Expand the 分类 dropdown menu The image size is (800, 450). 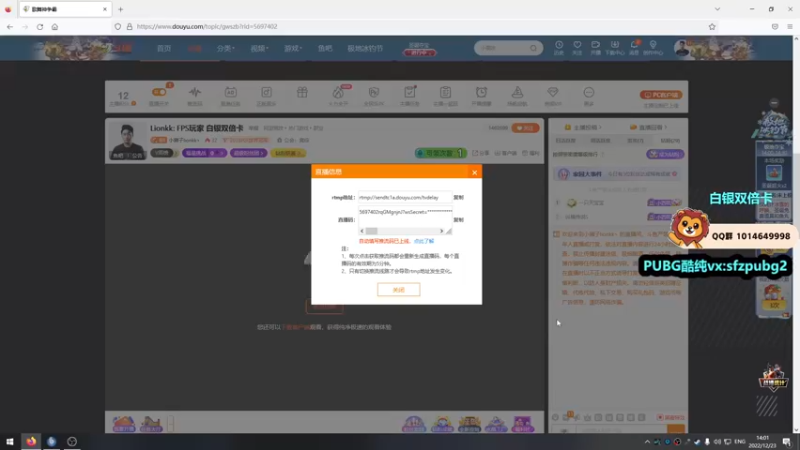click(226, 48)
